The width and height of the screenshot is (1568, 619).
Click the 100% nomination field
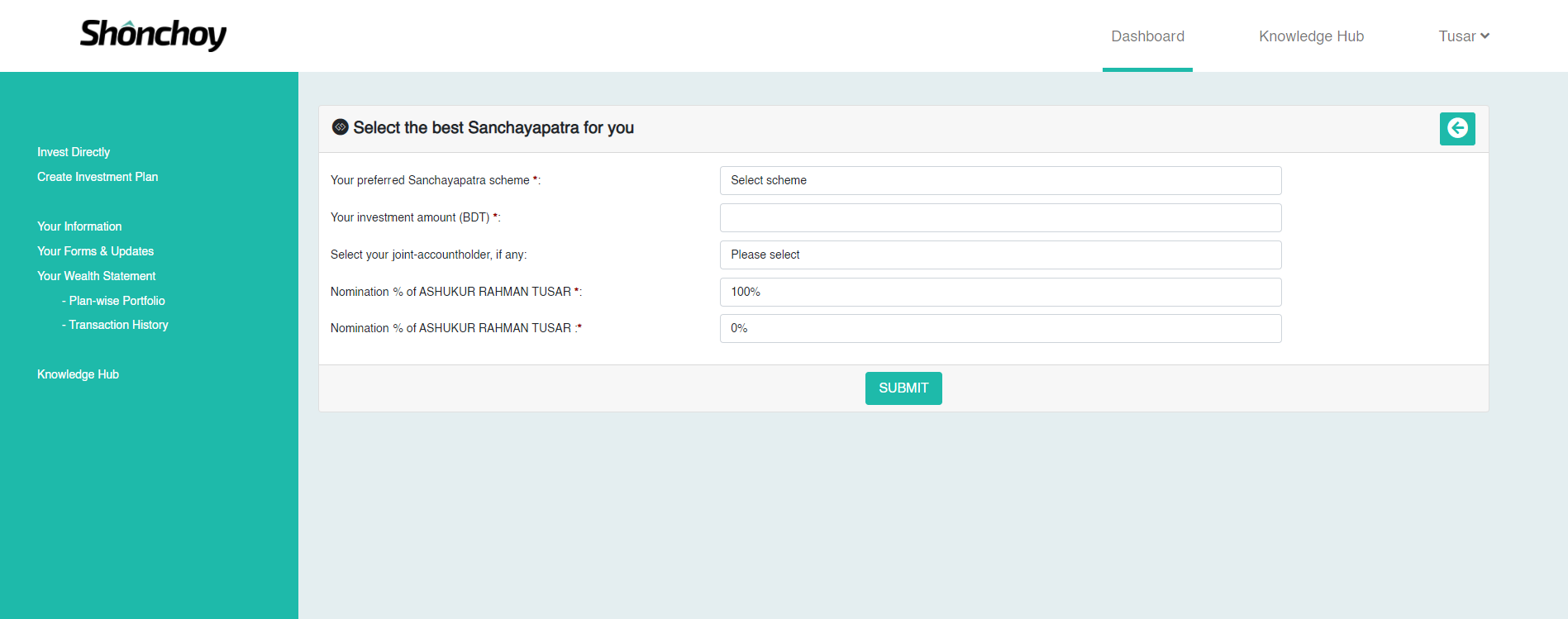(x=1000, y=292)
